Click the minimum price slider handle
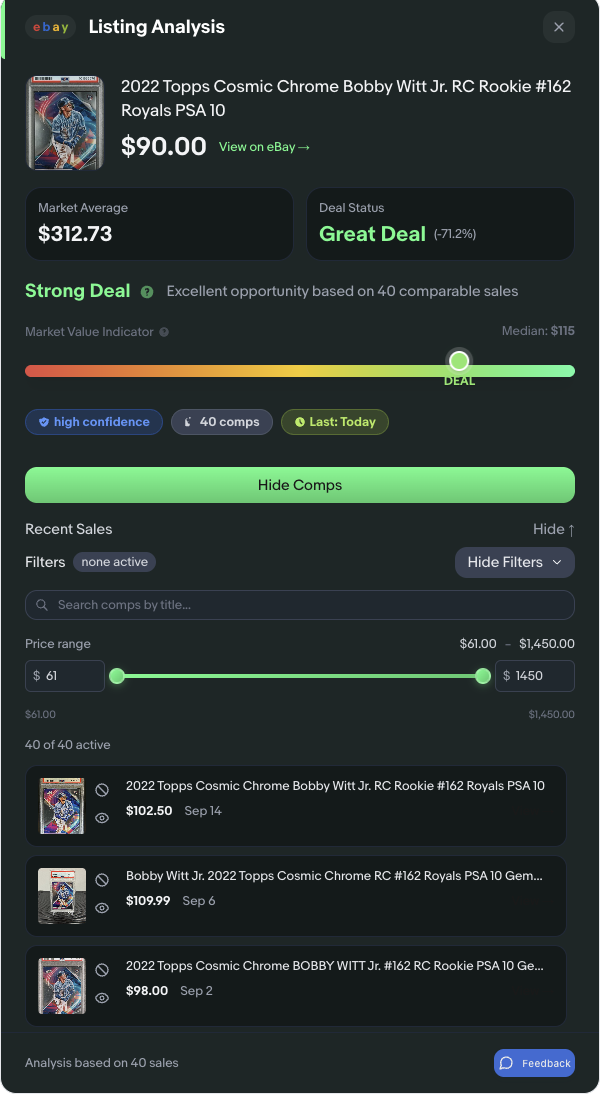Viewport: 600px width, 1099px height. coord(117,676)
